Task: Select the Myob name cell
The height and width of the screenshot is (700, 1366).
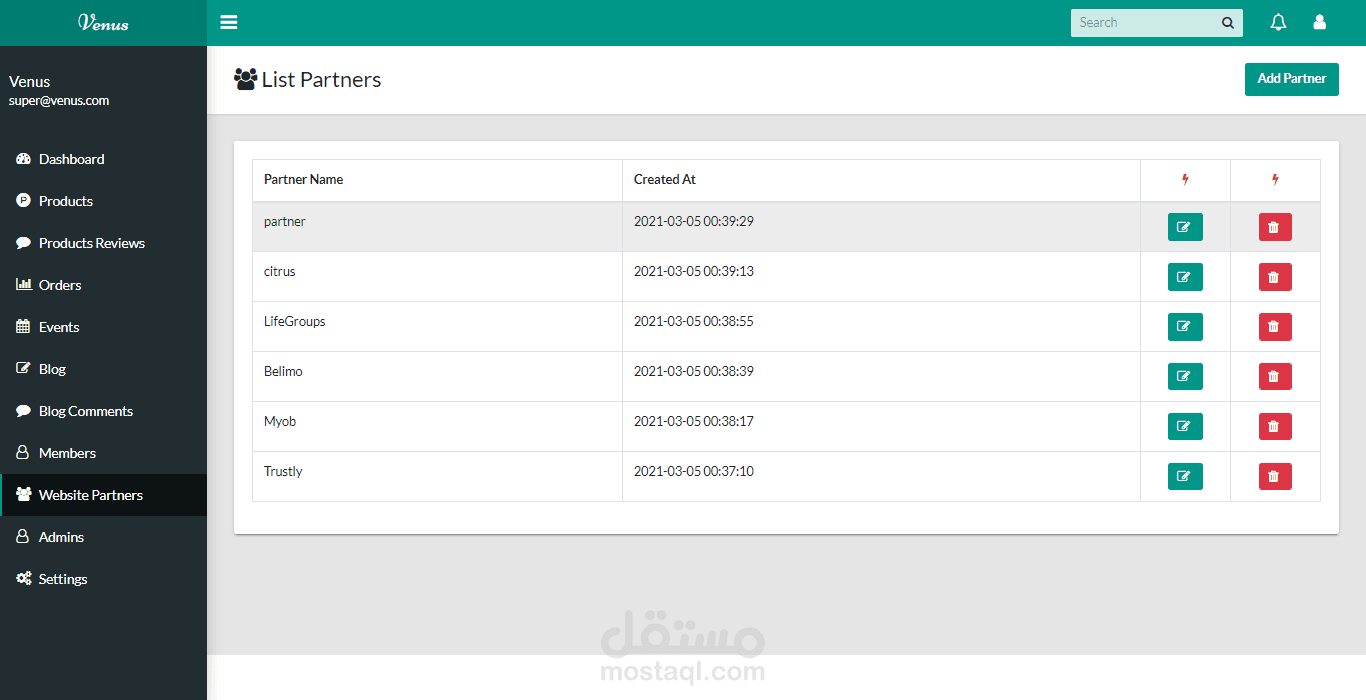Action: pyautogui.click(x=437, y=427)
